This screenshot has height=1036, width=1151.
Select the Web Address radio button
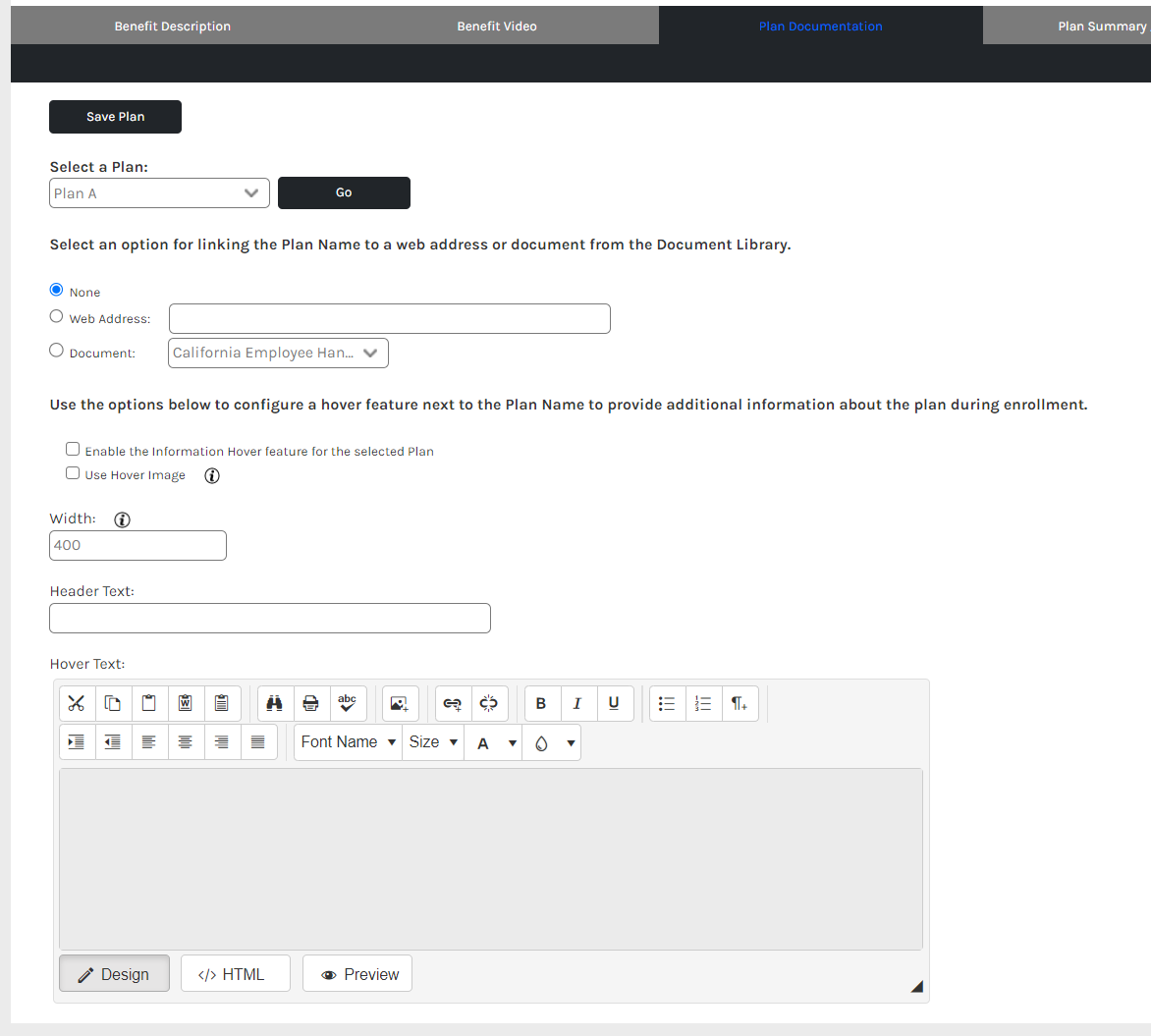click(x=56, y=316)
